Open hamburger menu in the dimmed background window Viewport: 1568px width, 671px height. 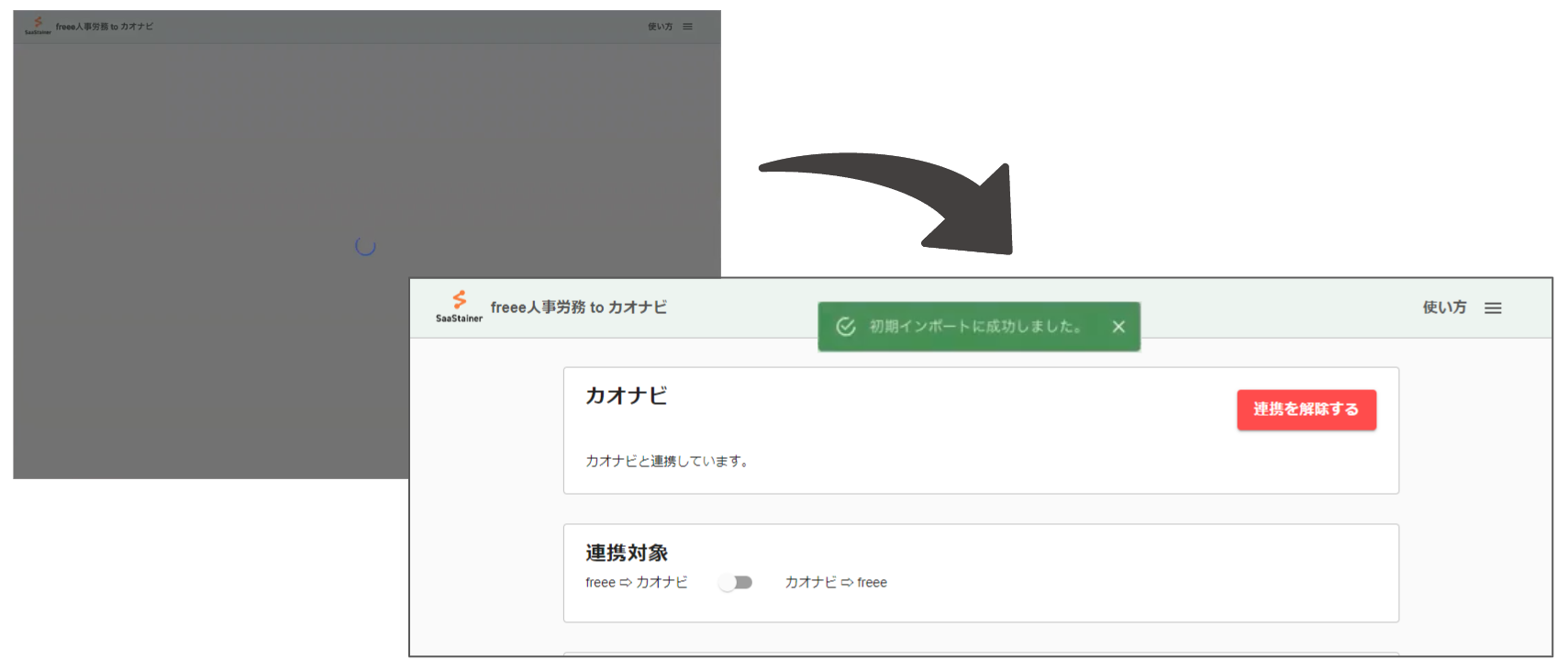(687, 27)
